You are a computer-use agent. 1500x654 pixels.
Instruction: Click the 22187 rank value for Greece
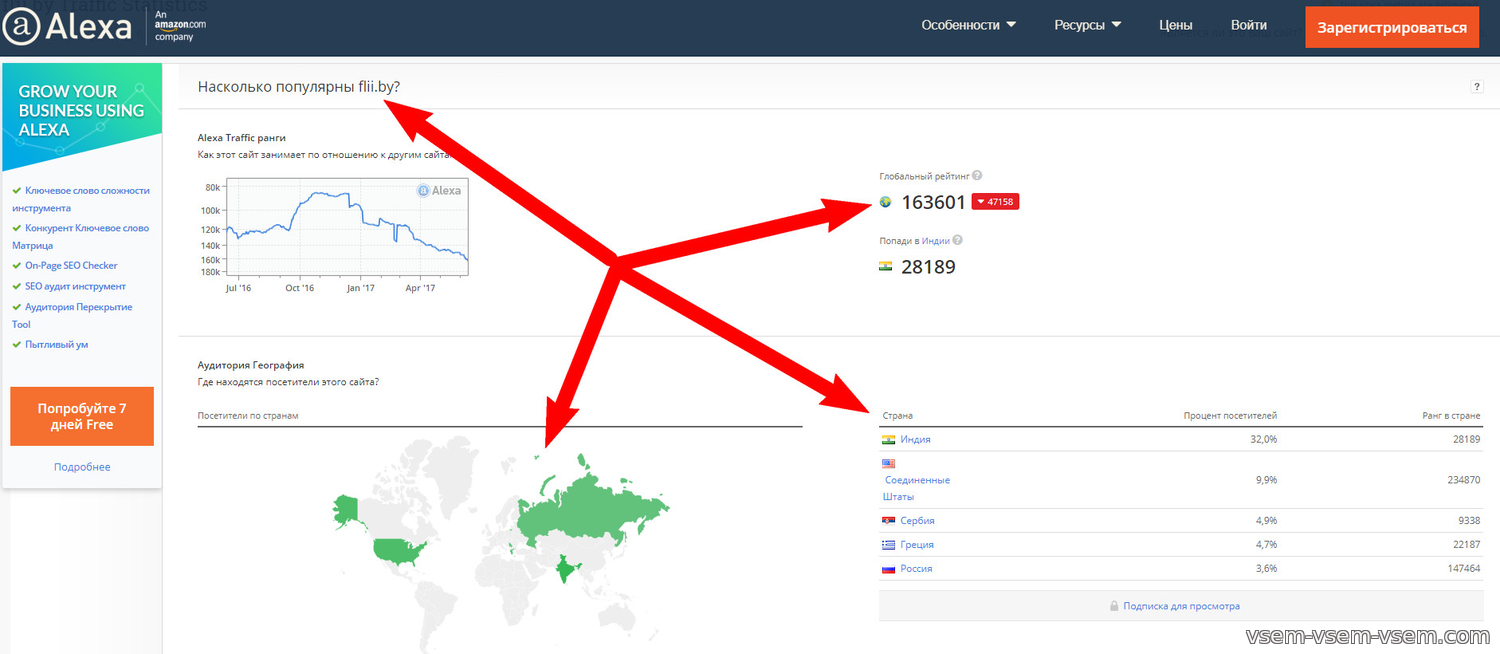[x=1466, y=545]
